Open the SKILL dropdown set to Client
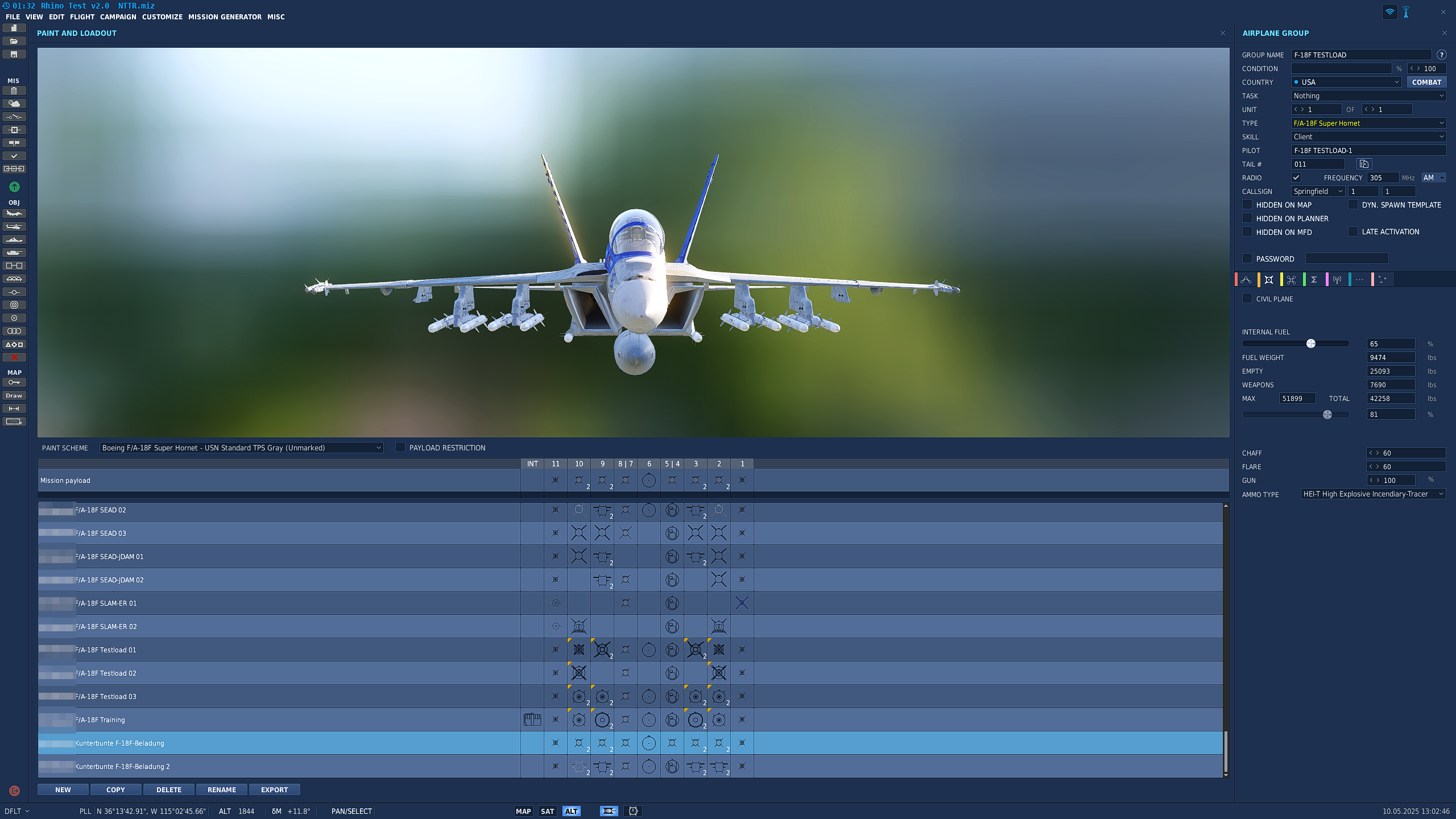This screenshot has width=1456, height=819. click(1368, 136)
